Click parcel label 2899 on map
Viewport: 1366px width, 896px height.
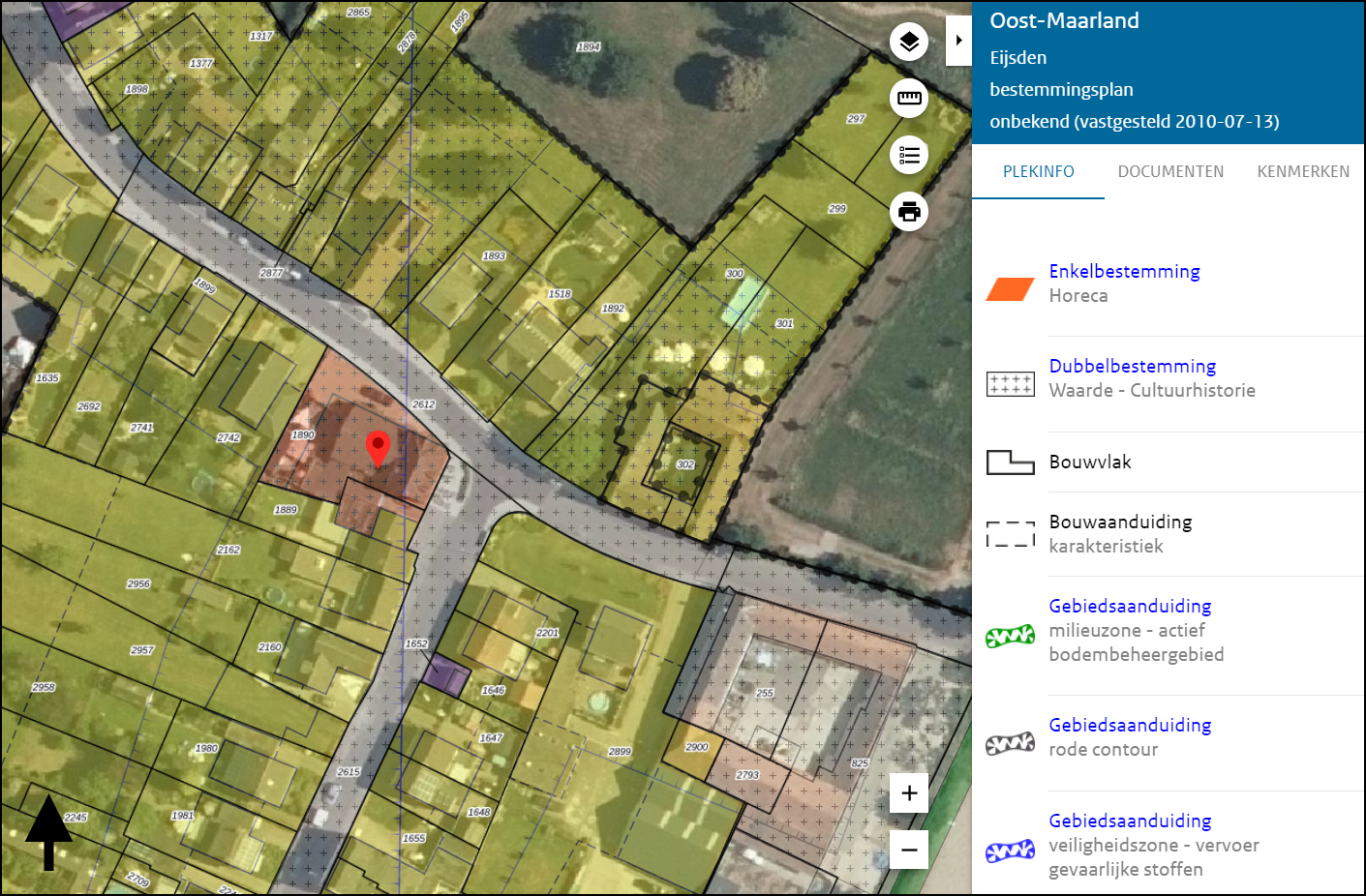620,751
